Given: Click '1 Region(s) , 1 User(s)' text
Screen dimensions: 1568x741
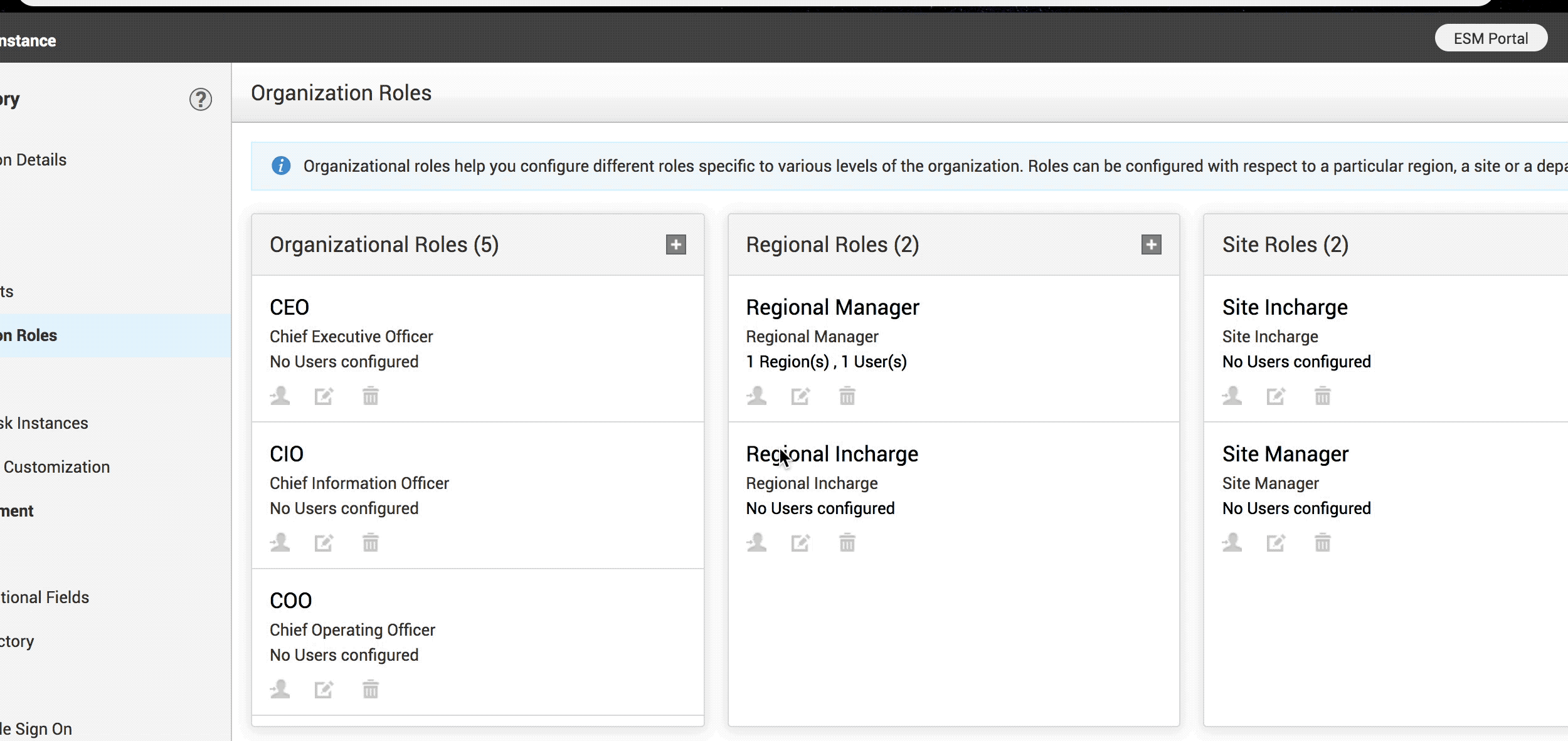Looking at the screenshot, I should 826,362.
